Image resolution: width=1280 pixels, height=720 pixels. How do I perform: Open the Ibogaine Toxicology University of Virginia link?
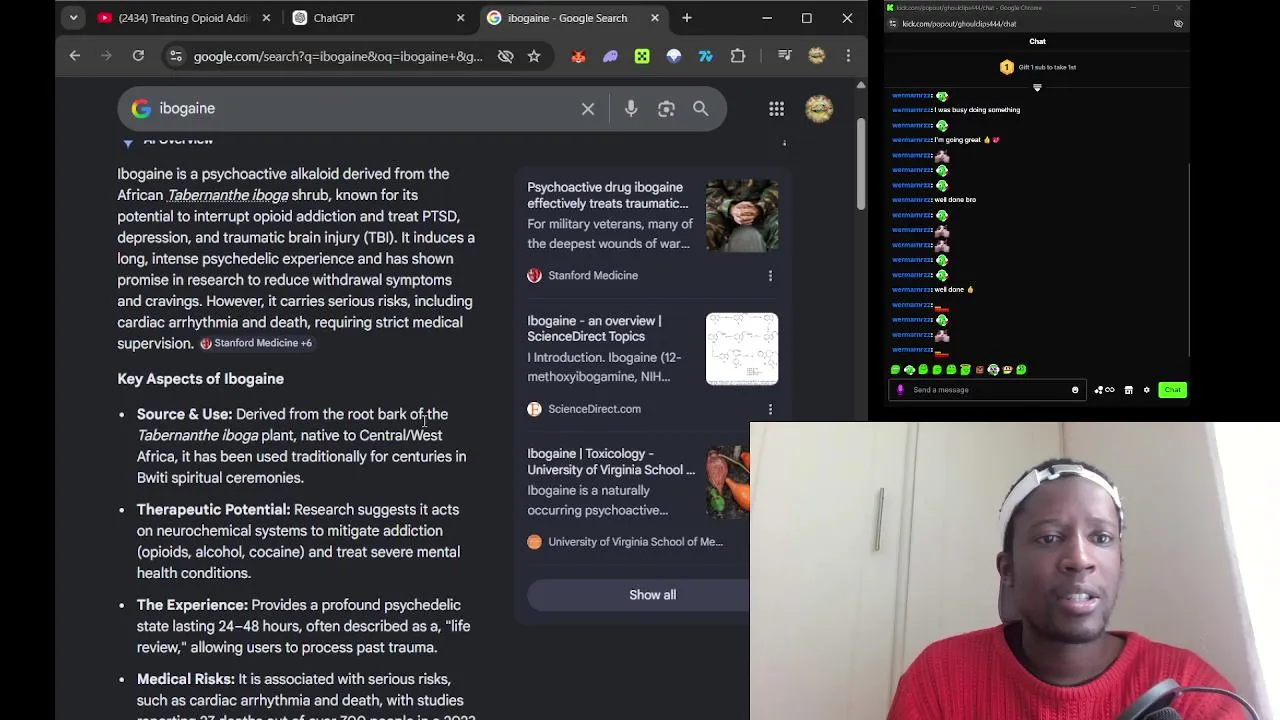pyautogui.click(x=611, y=461)
